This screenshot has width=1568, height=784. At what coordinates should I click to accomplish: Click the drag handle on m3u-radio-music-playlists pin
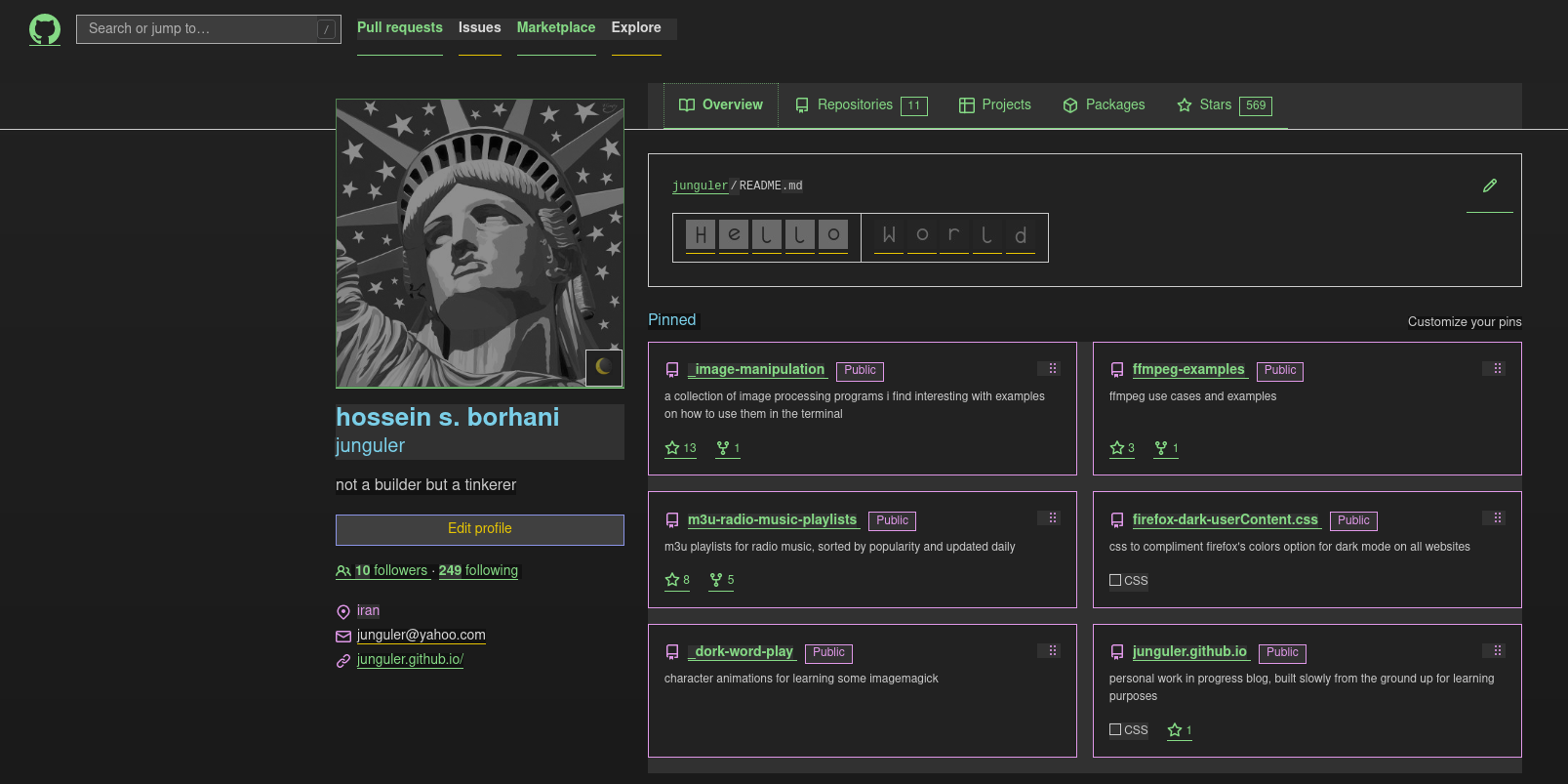pos(1052,518)
